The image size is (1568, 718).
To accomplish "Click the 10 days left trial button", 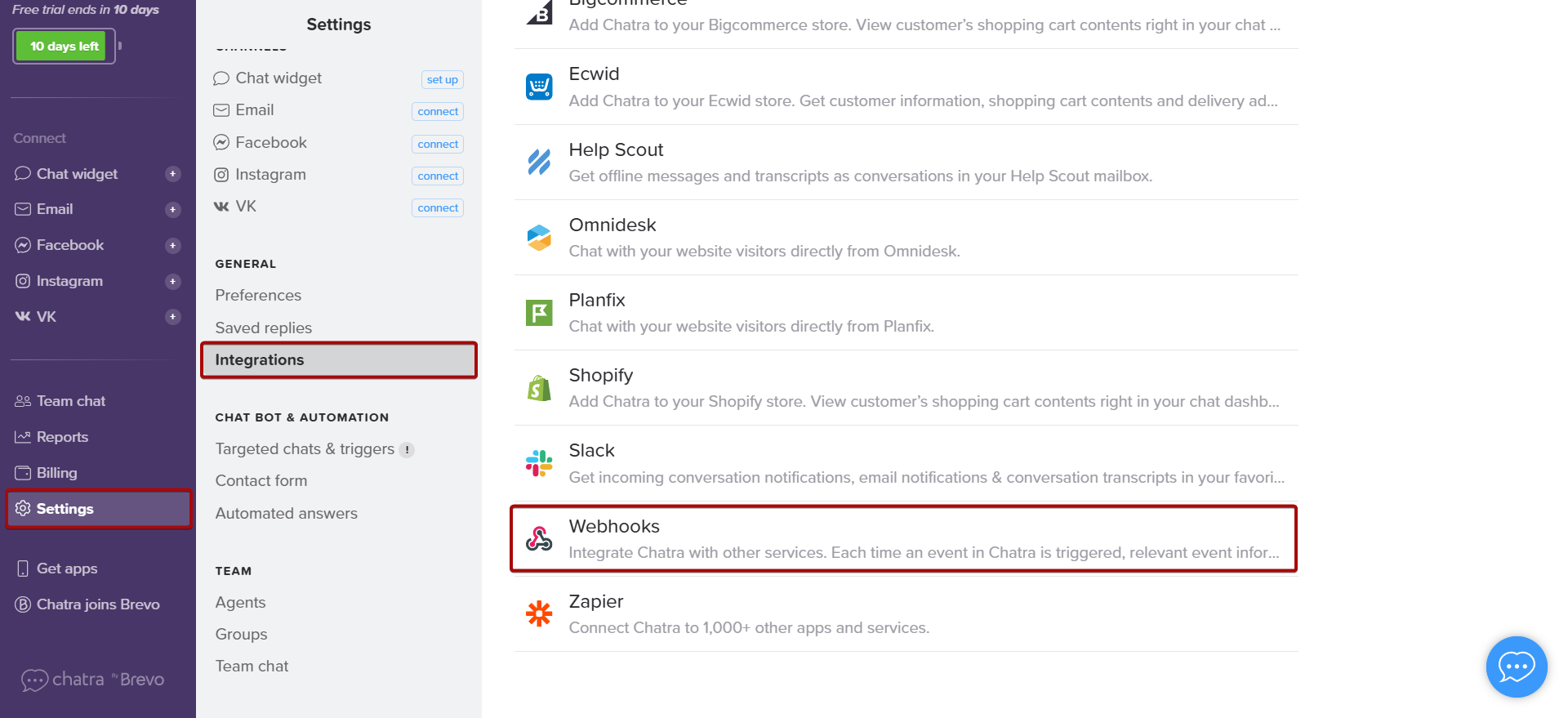I will pos(65,47).
